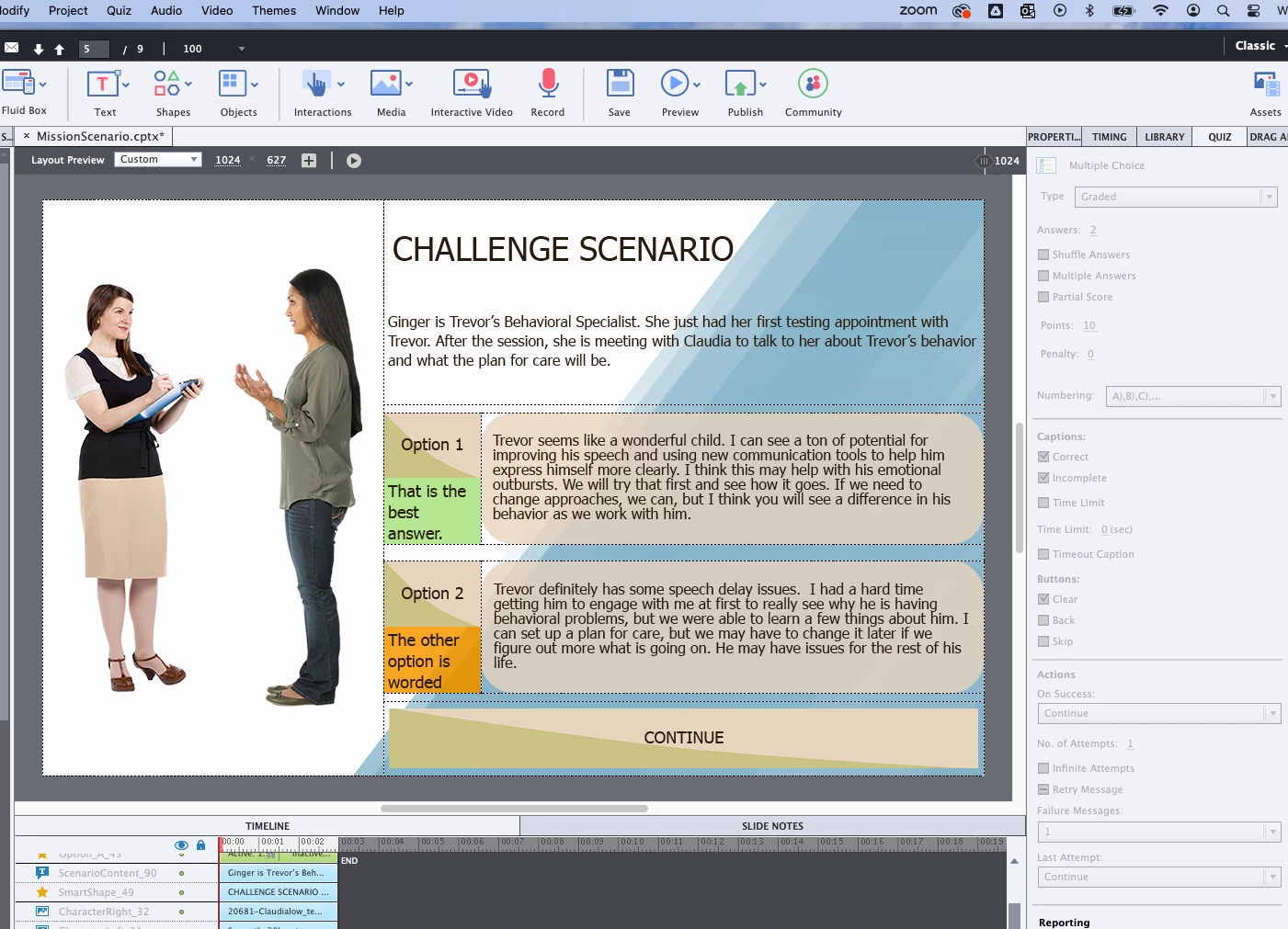This screenshot has height=929, width=1288.
Task: Toggle the Time Limit checkbox
Action: pyautogui.click(x=1043, y=503)
